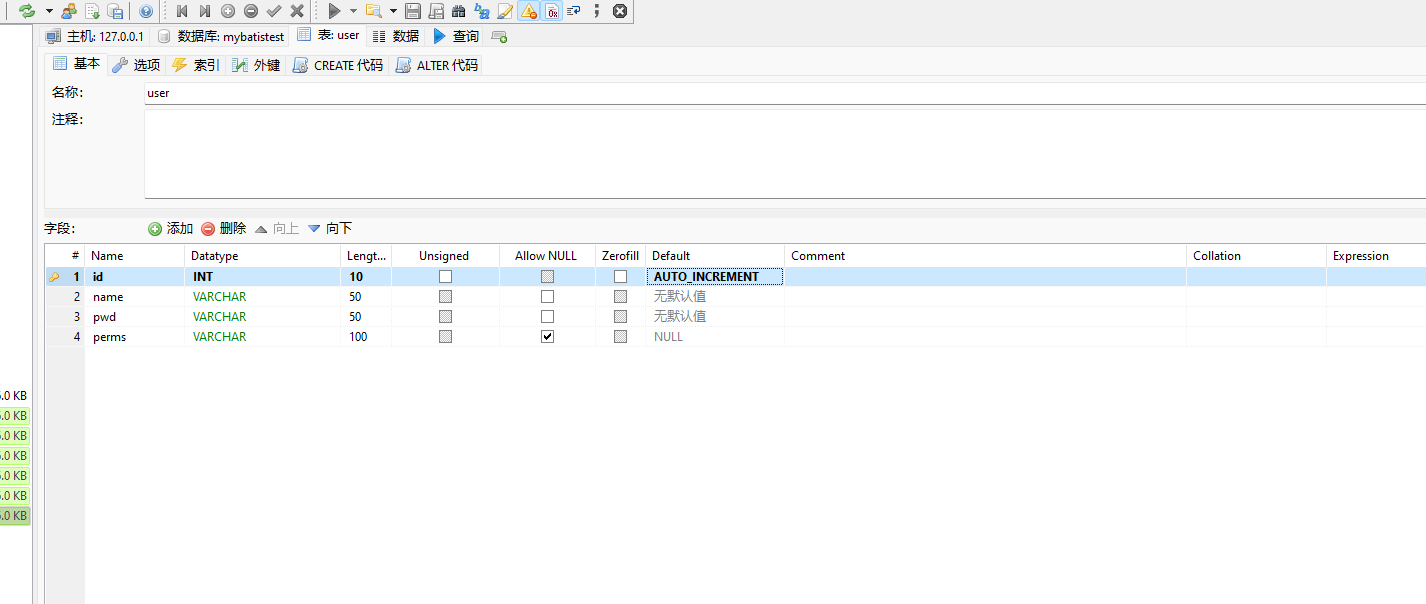Click the Find binoculars icon
The height and width of the screenshot is (604, 1426).
tap(459, 11)
